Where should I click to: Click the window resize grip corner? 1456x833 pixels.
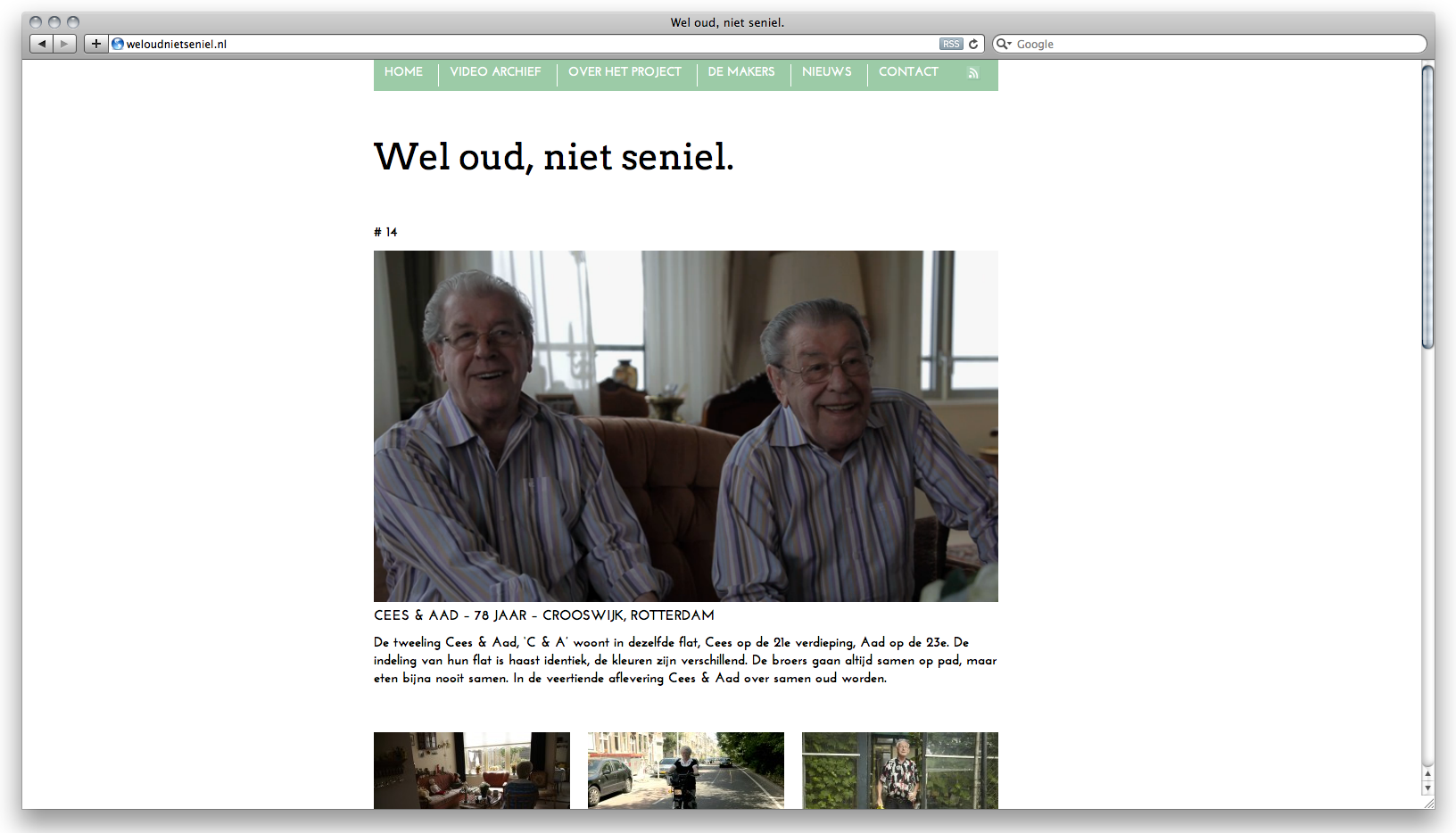tap(1427, 803)
